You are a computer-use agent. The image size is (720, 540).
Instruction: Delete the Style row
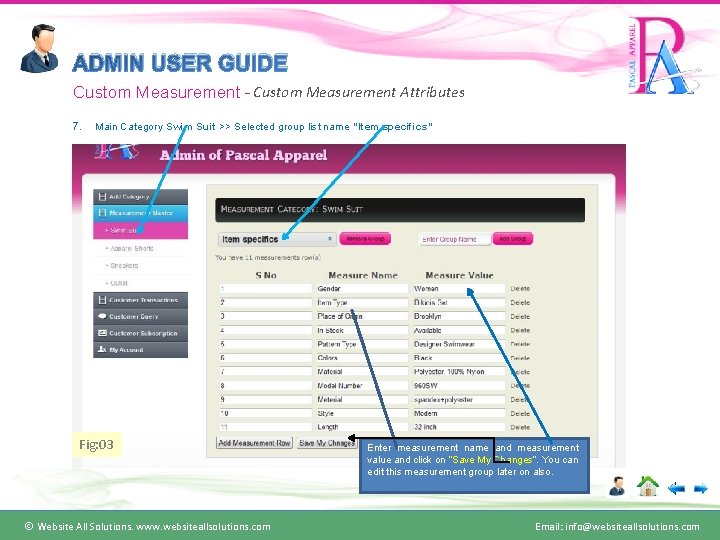(x=520, y=414)
